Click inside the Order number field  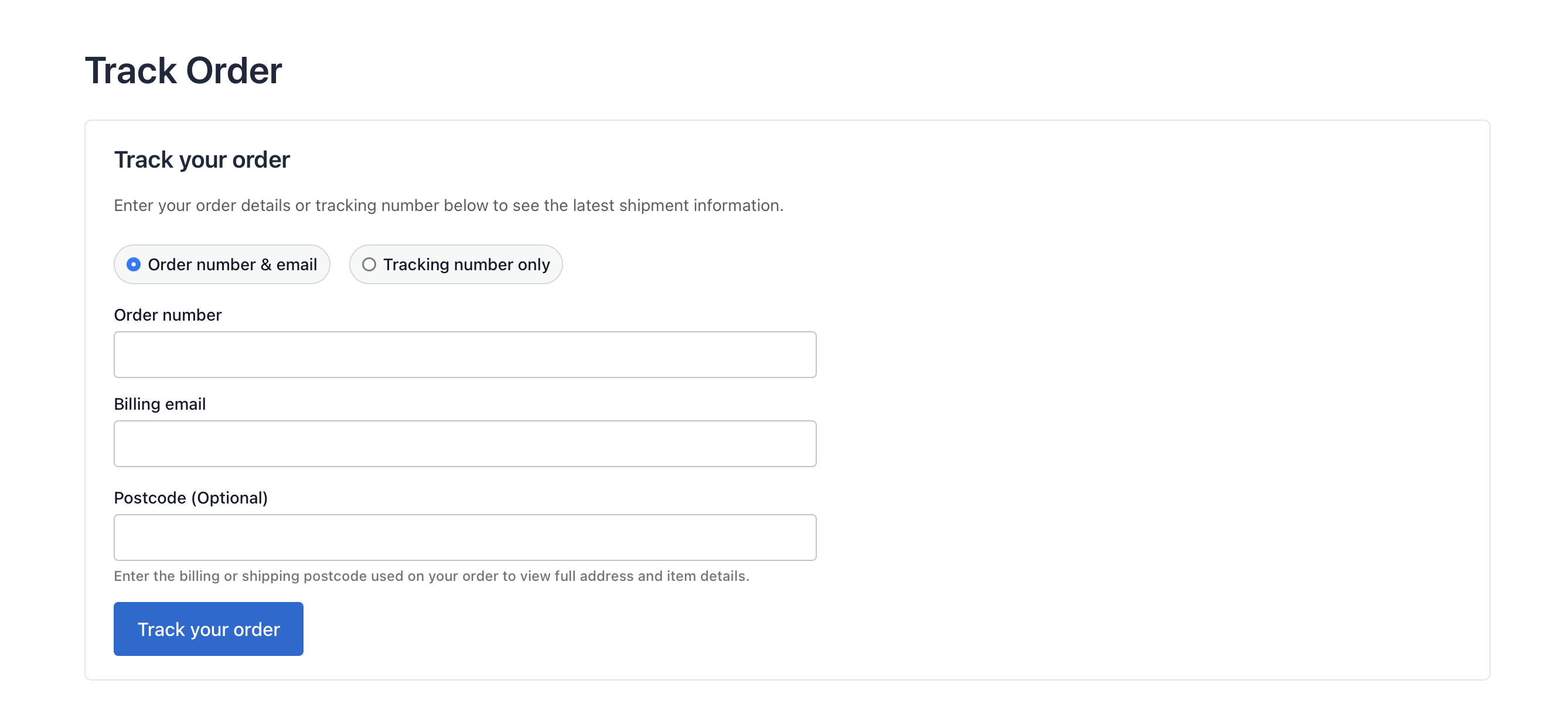pyautogui.click(x=465, y=354)
